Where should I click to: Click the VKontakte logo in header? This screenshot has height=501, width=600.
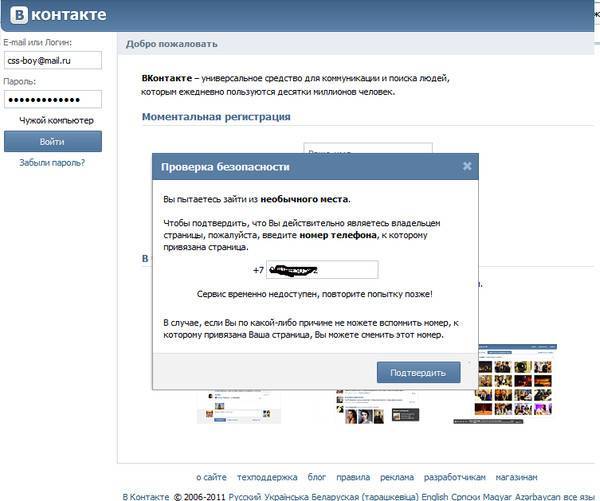coord(58,15)
